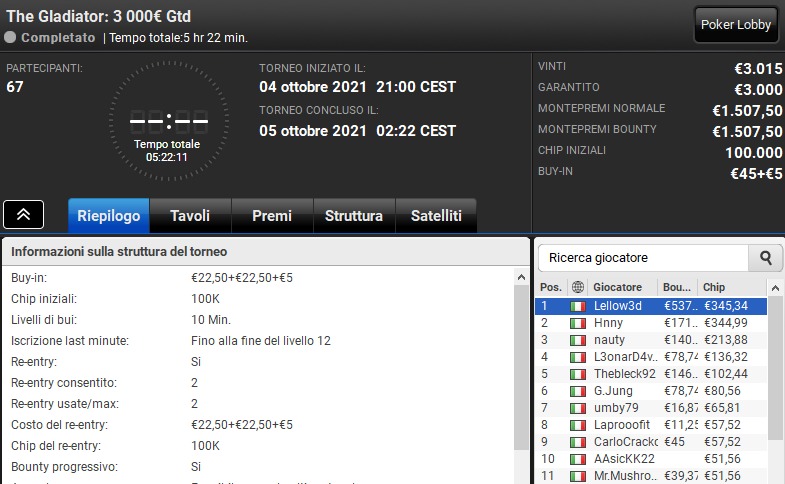The height and width of the screenshot is (484, 785).
Task: Click up arrow of structure info scrollbar
Action: click(x=521, y=277)
